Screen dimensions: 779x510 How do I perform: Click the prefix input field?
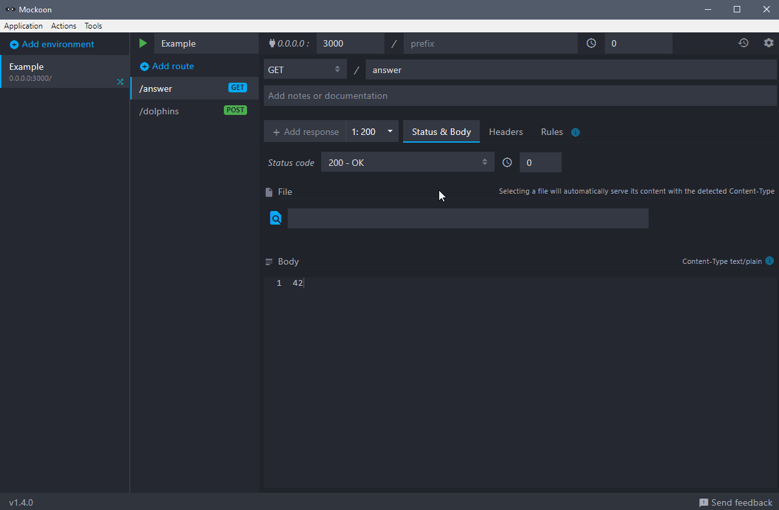click(490, 44)
